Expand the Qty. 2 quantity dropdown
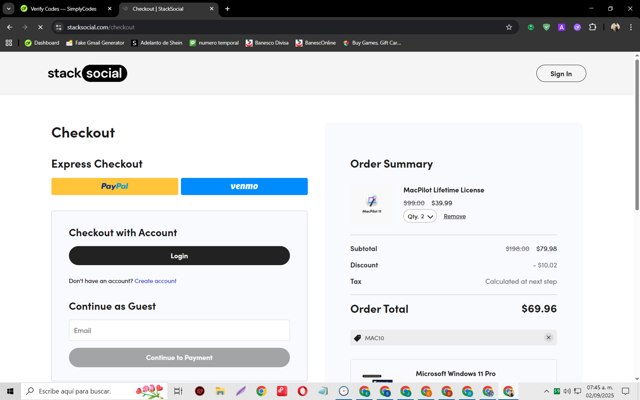The height and width of the screenshot is (400, 640). tap(420, 216)
